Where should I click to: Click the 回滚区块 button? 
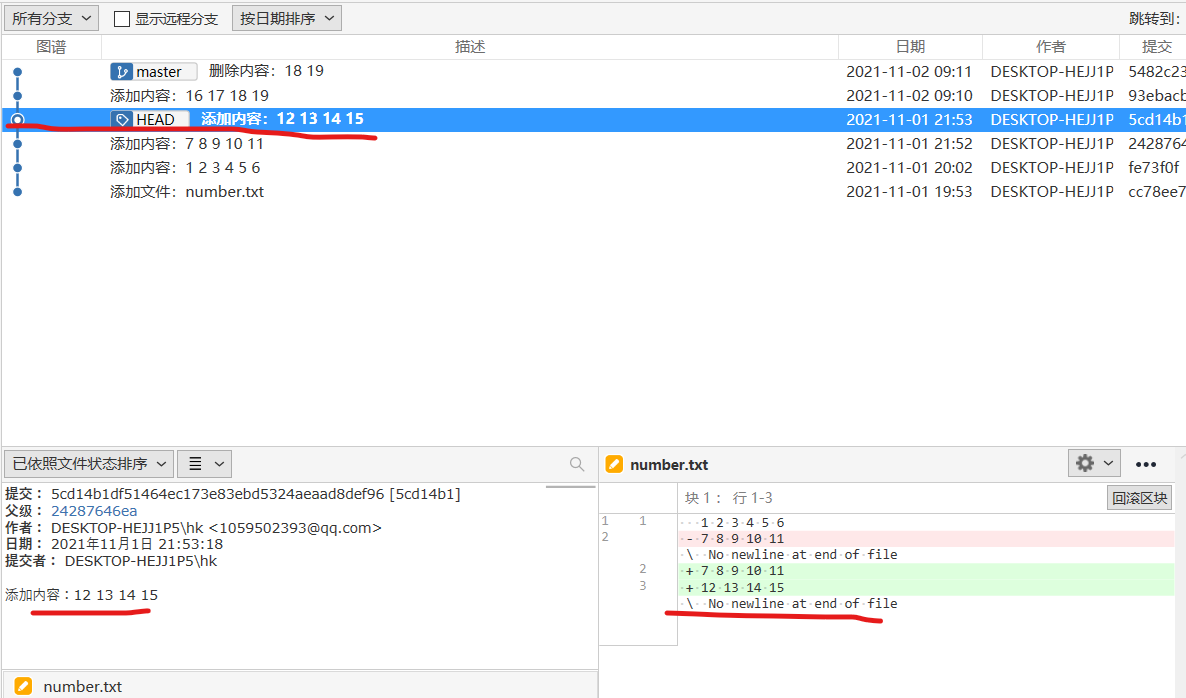pyautogui.click(x=1140, y=498)
